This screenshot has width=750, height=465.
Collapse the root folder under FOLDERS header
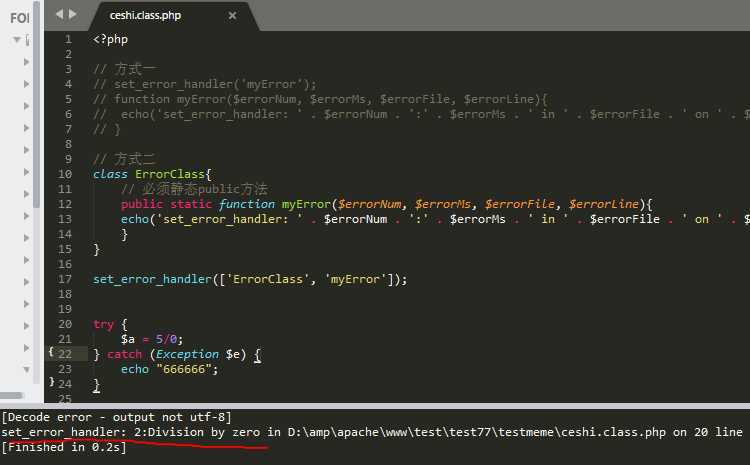point(17,40)
